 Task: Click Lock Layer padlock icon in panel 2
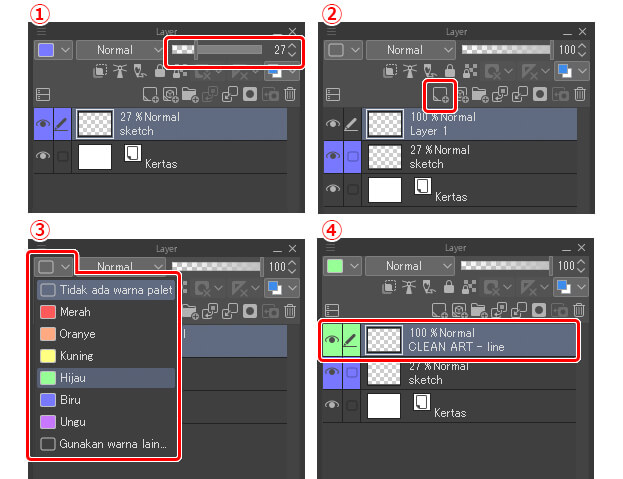[x=450, y=71]
